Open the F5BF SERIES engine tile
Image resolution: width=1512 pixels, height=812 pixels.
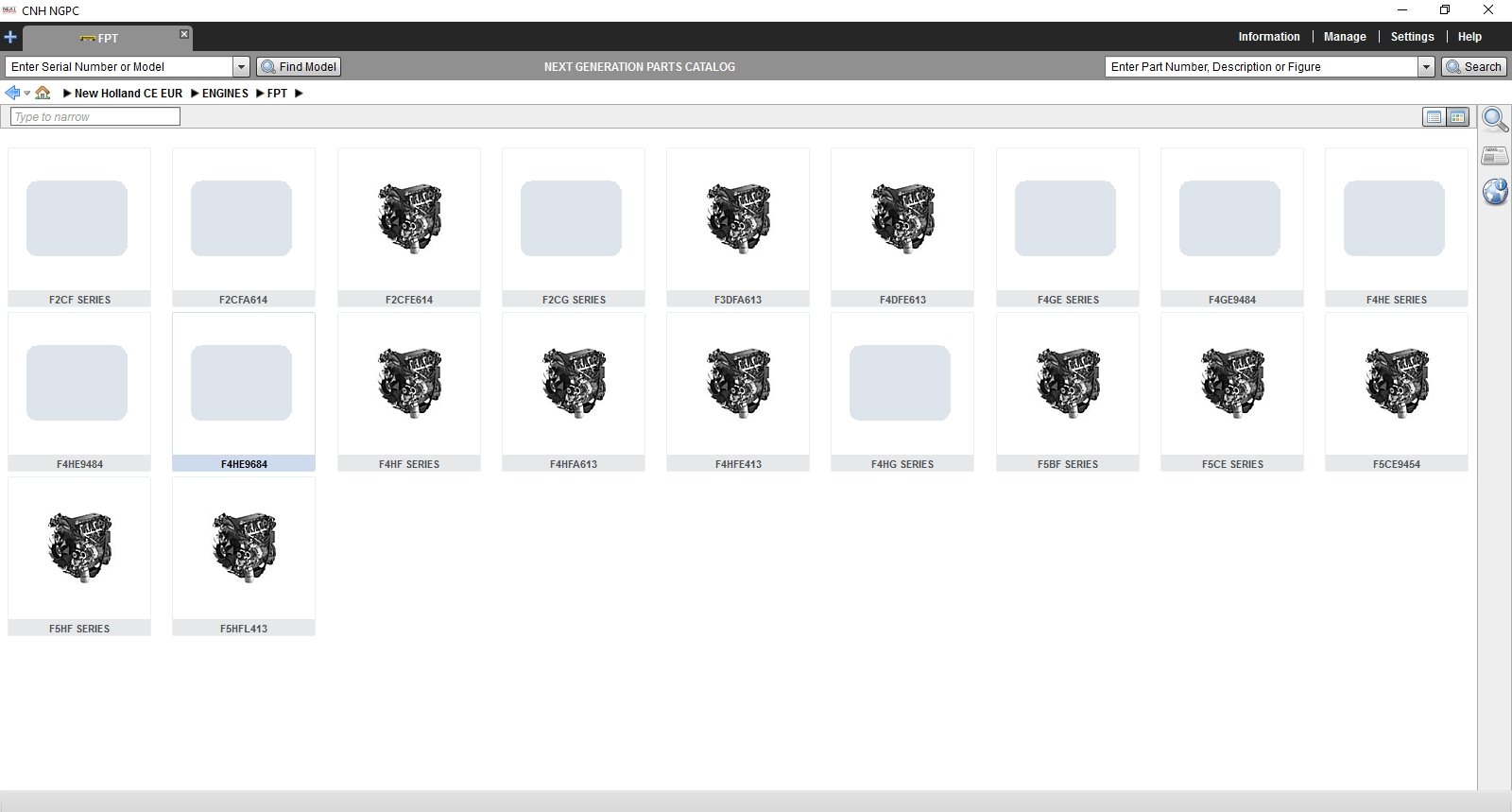click(1068, 391)
